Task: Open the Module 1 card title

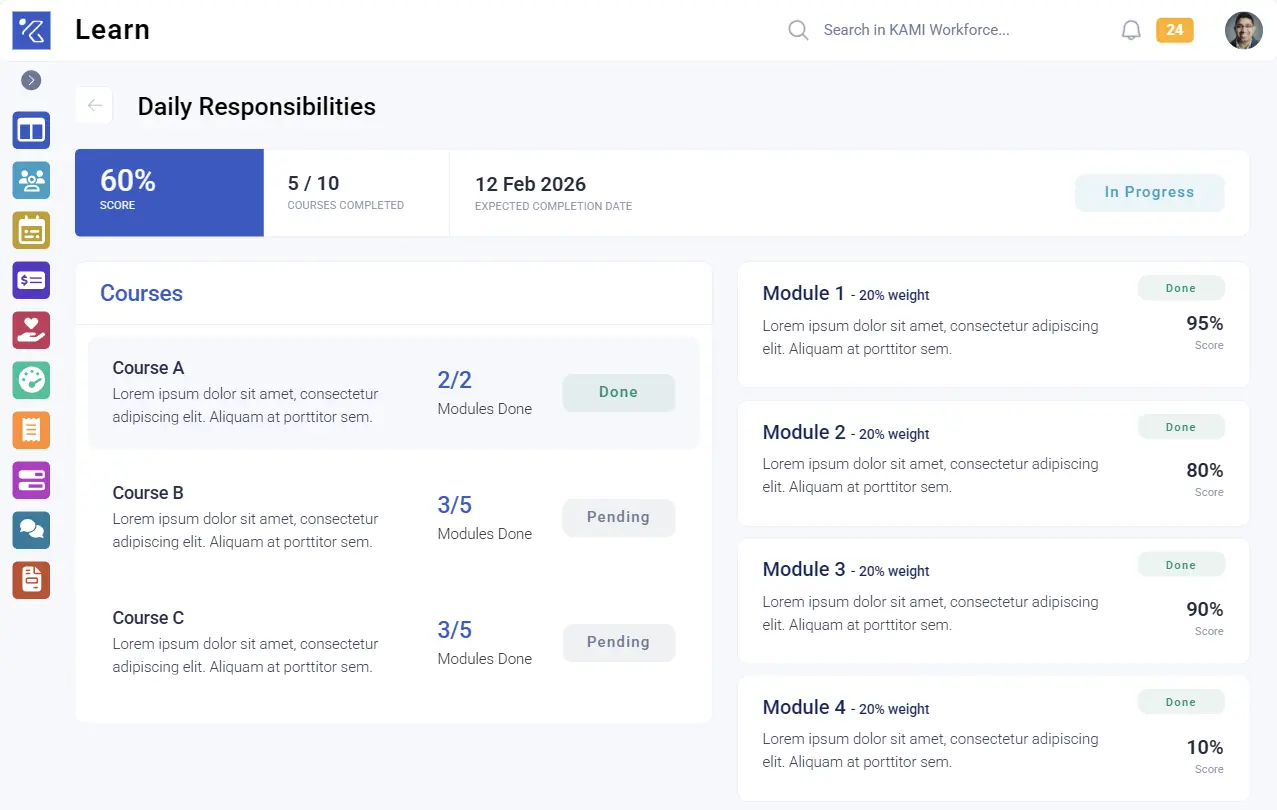Action: click(803, 293)
